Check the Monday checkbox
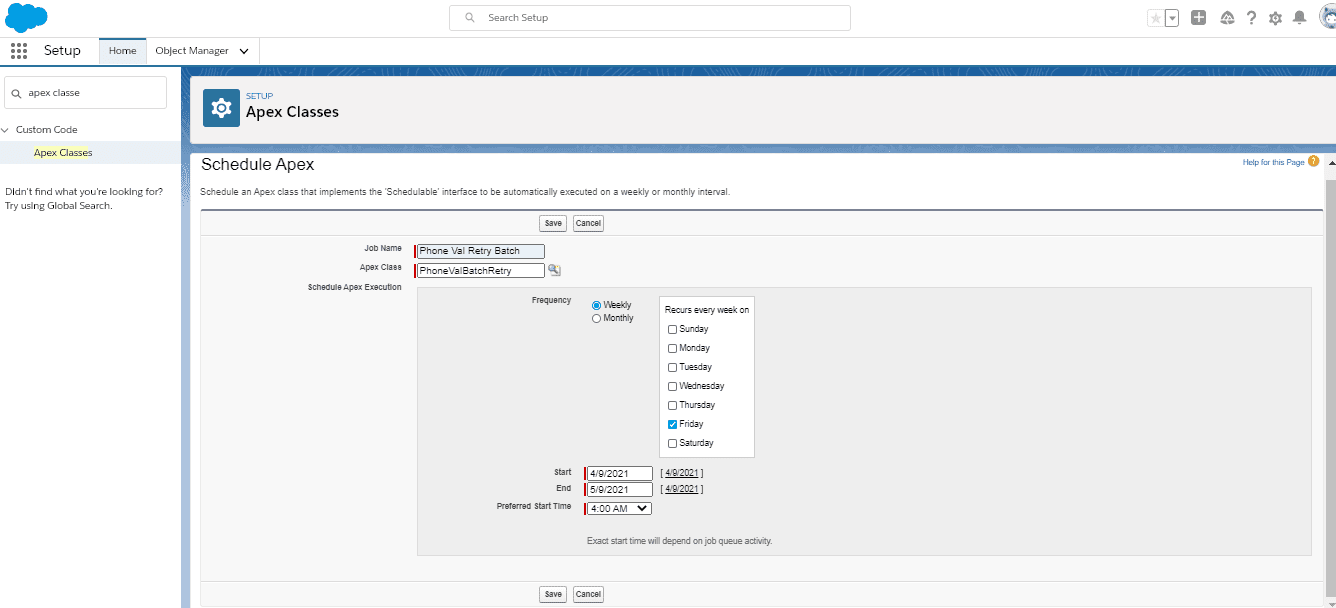This screenshot has height=608, width=1336. (x=672, y=348)
